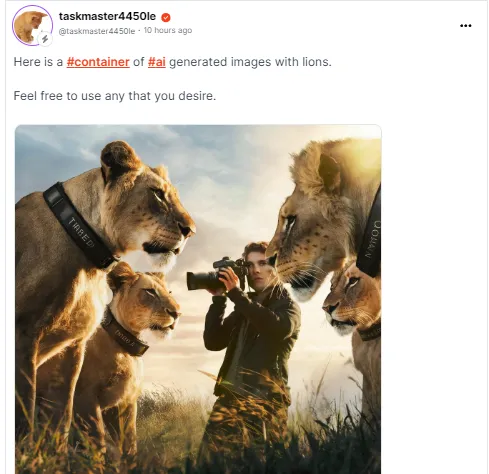The image size is (489, 474).
Task: Follow the #ai hashtag link
Action: [157, 62]
